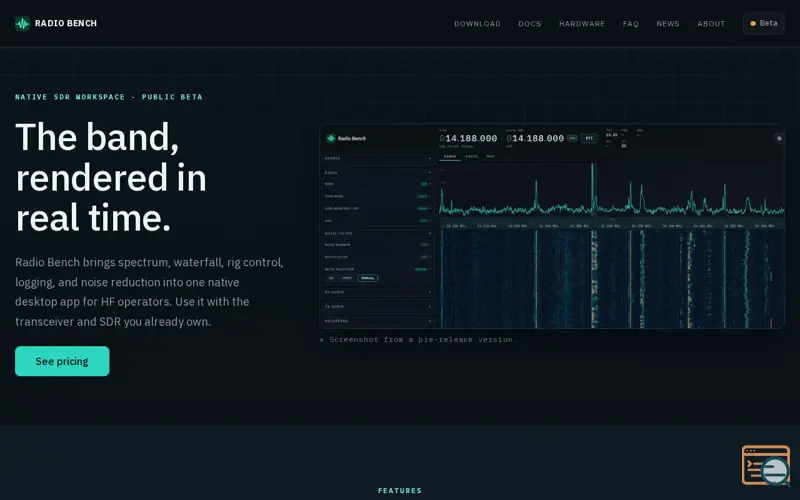800x500 pixels.
Task: Expand the RX Audio section in preview
Action: pos(378,292)
